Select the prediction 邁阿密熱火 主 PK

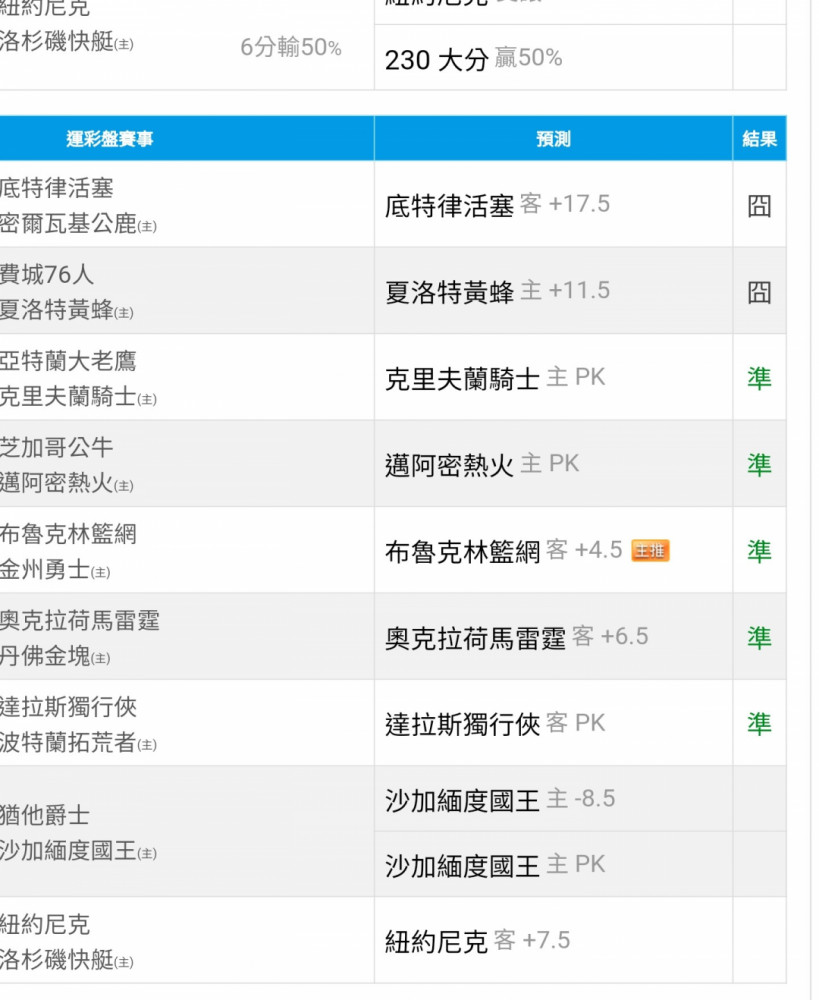click(x=482, y=464)
